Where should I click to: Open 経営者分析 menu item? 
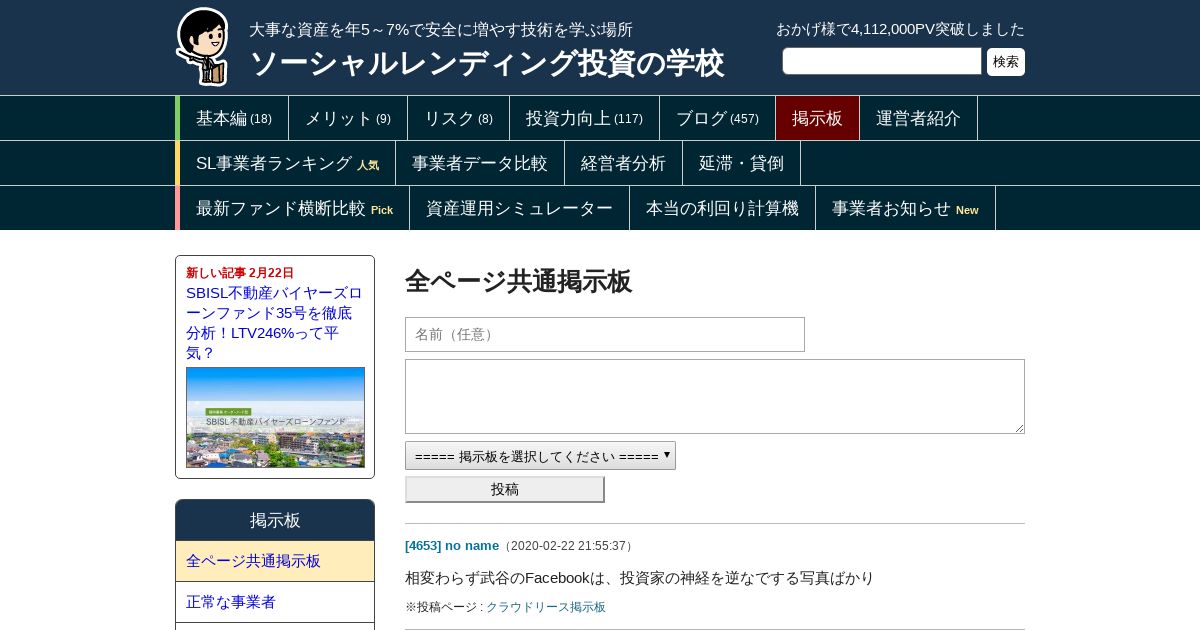[623, 163]
